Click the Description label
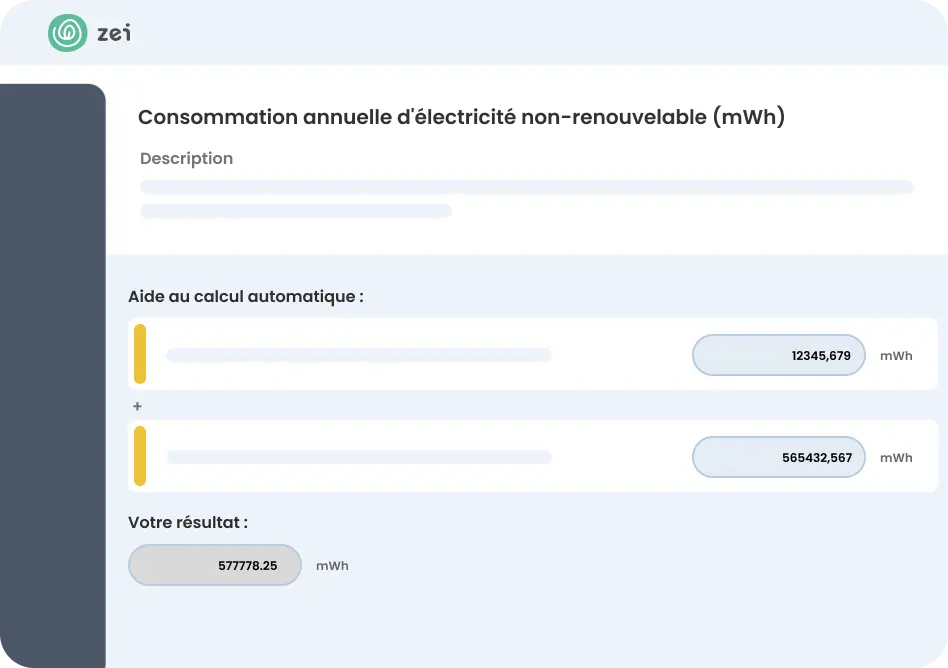Screen dimensions: 948x668 click(x=186, y=158)
